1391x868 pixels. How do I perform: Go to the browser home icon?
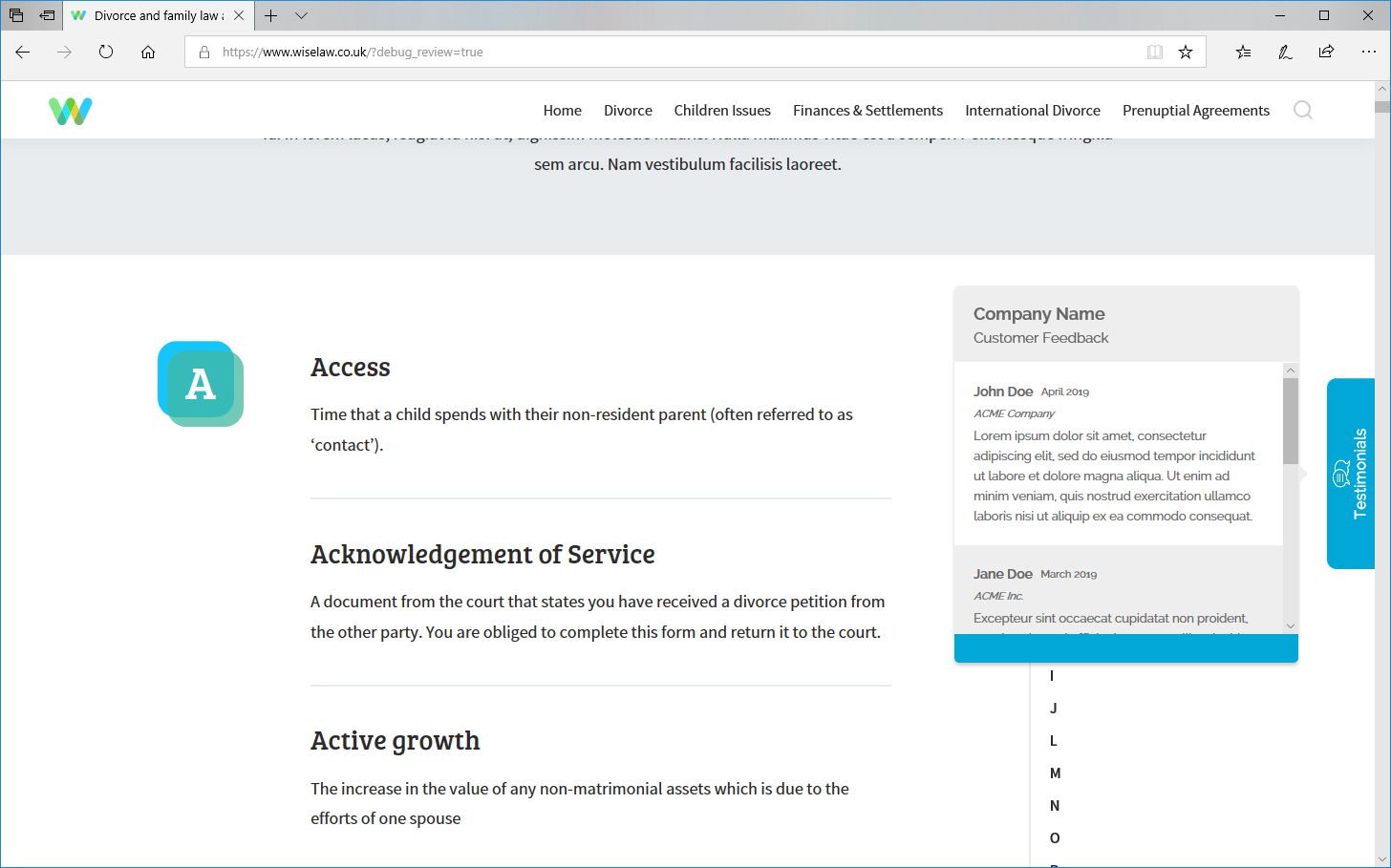[148, 52]
